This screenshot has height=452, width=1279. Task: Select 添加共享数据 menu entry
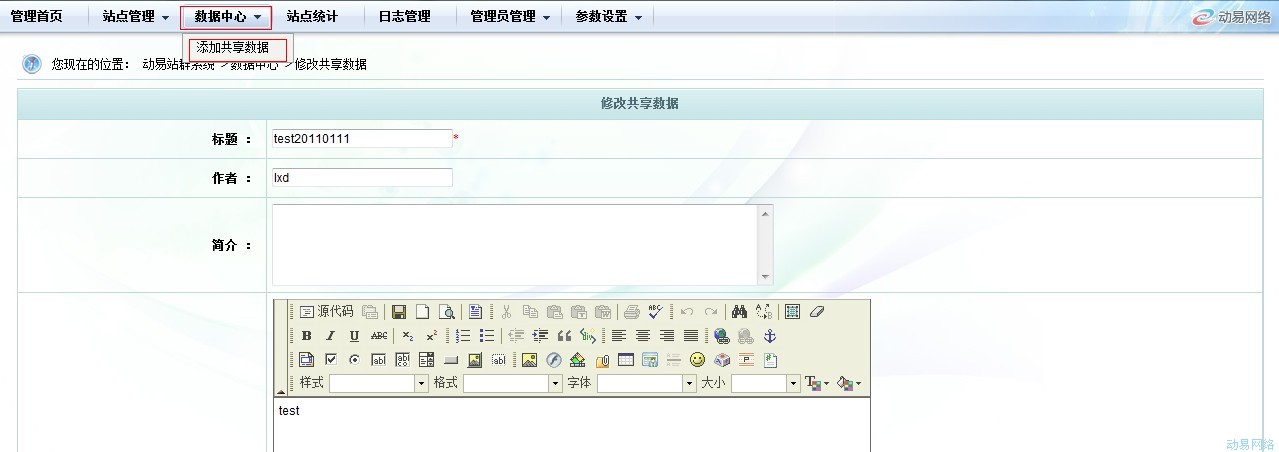[233, 47]
